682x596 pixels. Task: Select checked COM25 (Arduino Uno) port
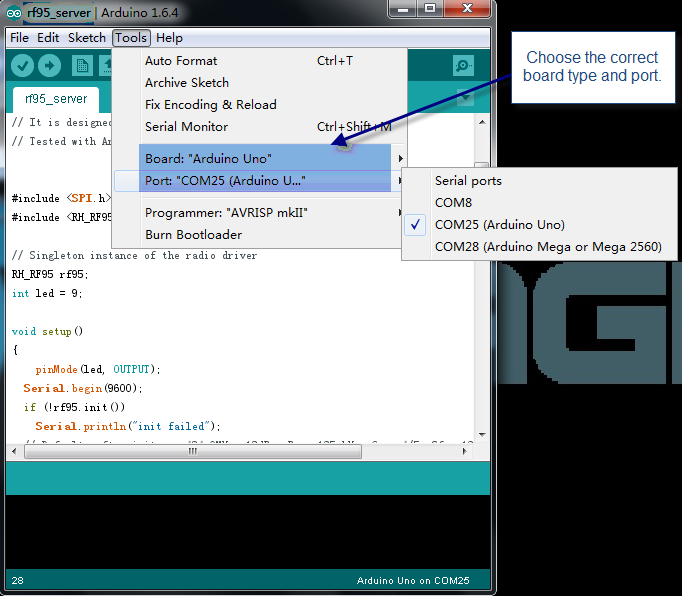click(x=539, y=225)
